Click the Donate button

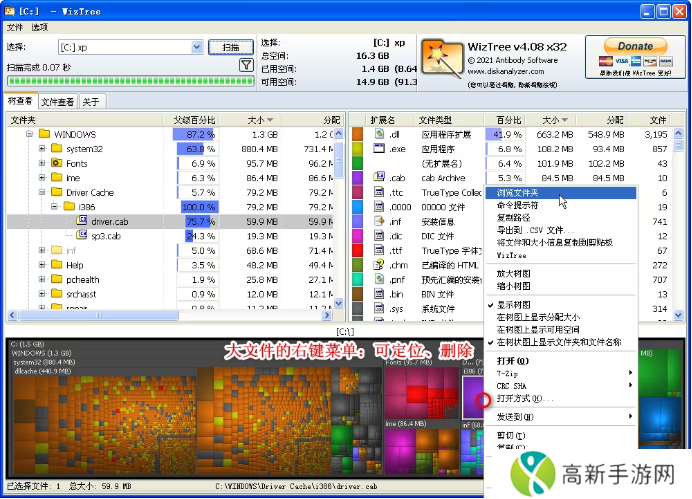[x=634, y=46]
